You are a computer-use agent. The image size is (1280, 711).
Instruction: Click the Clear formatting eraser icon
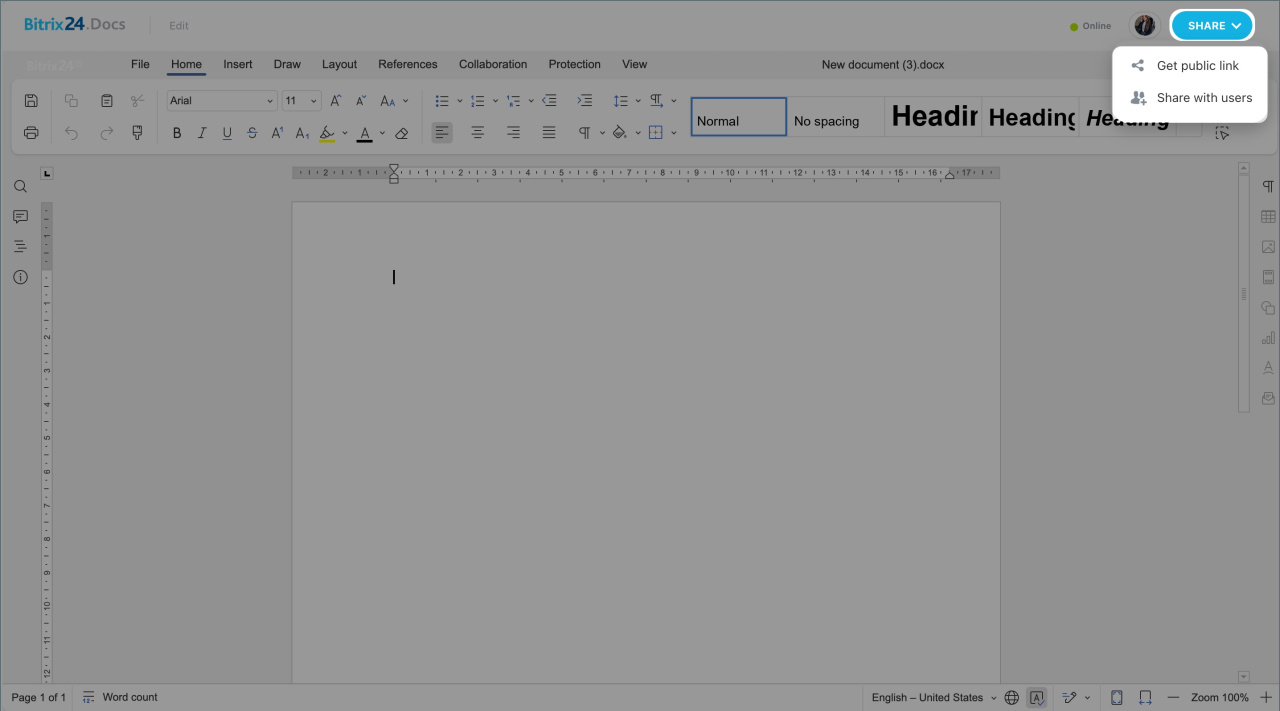coord(402,133)
